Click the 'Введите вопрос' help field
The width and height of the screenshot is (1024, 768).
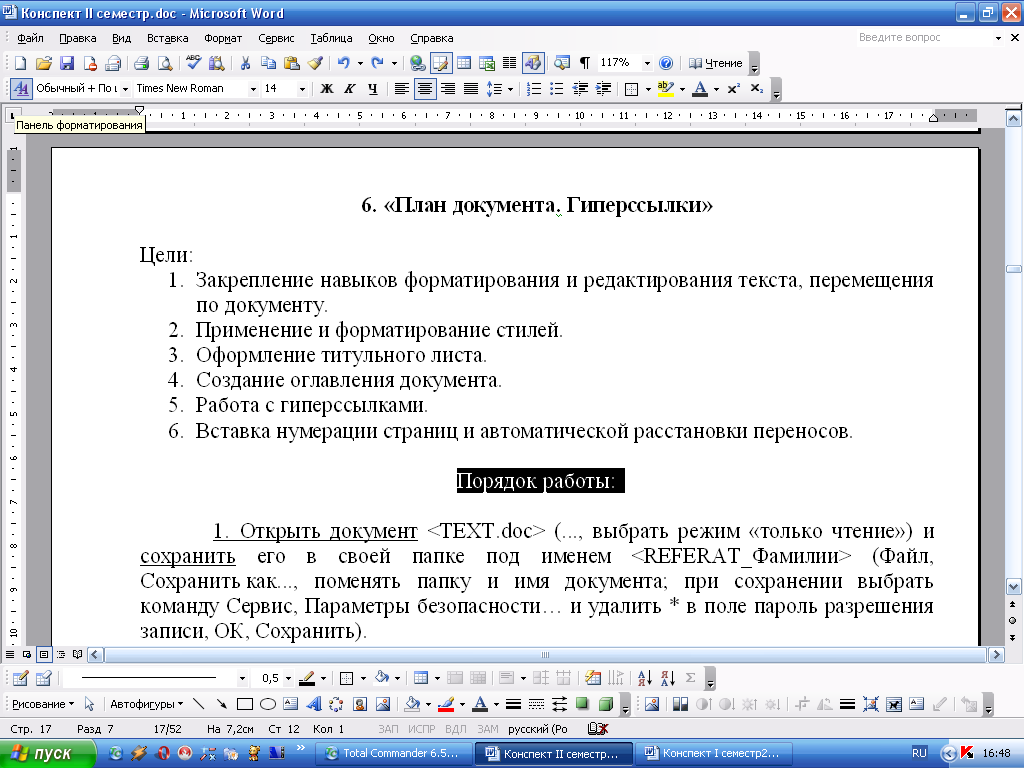coord(925,37)
